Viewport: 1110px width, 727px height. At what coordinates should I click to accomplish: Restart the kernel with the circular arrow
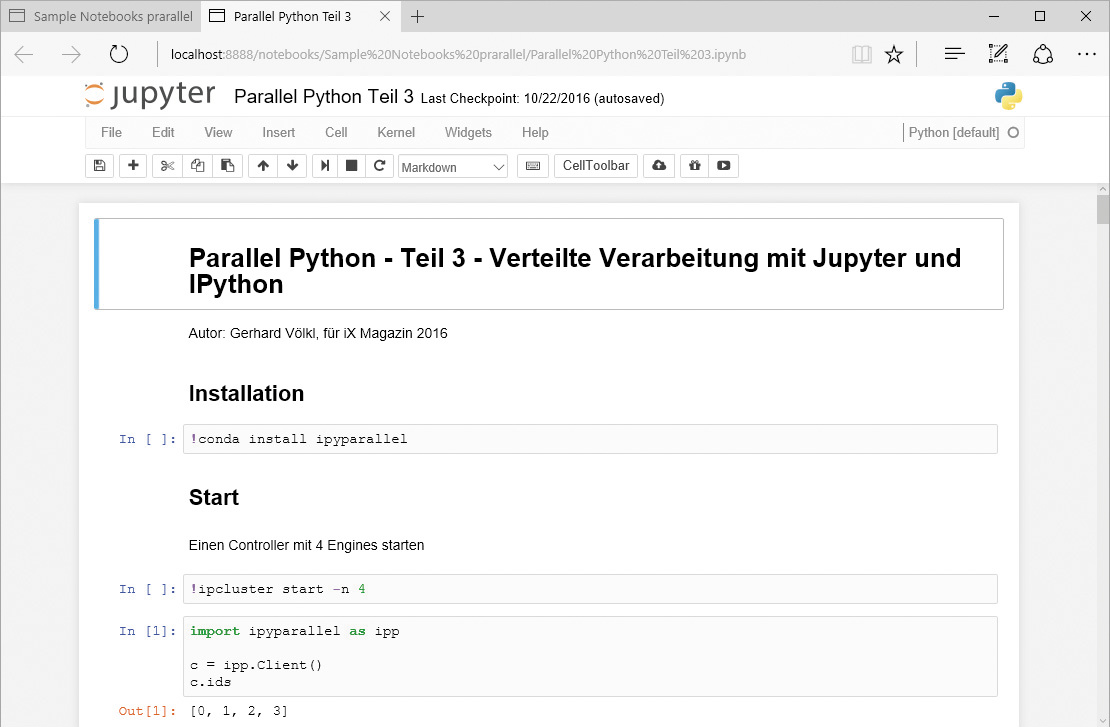coord(379,166)
